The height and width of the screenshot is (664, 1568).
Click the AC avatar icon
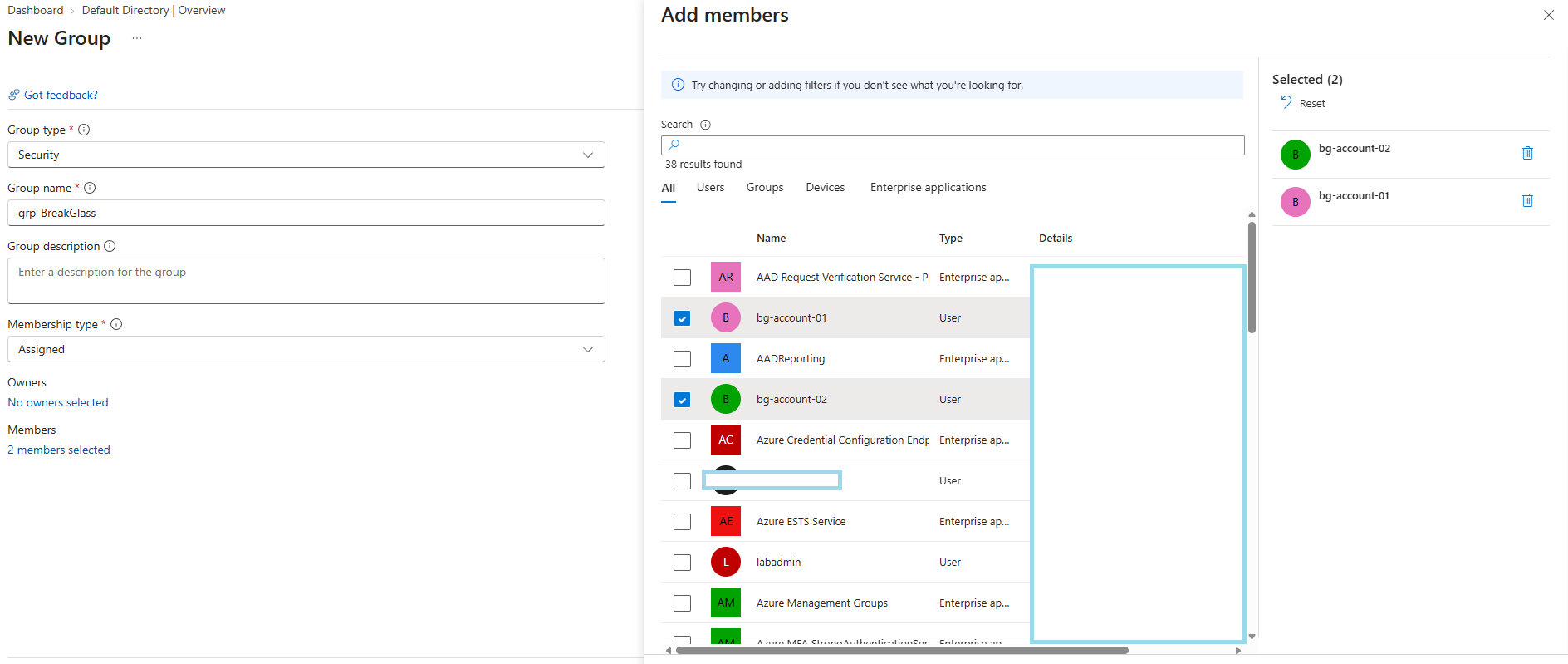point(726,440)
